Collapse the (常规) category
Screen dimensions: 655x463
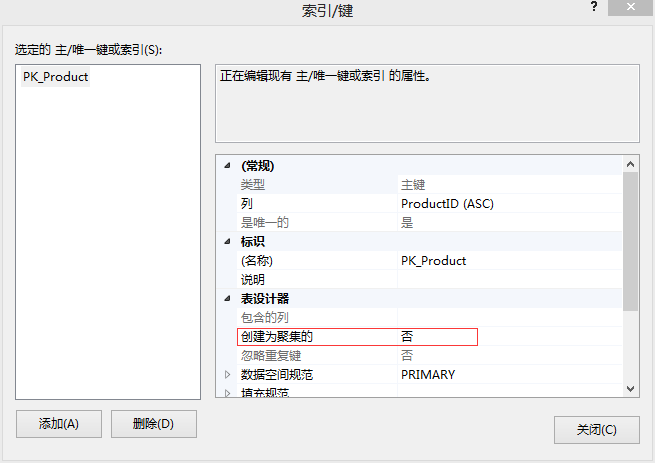click(x=227, y=166)
